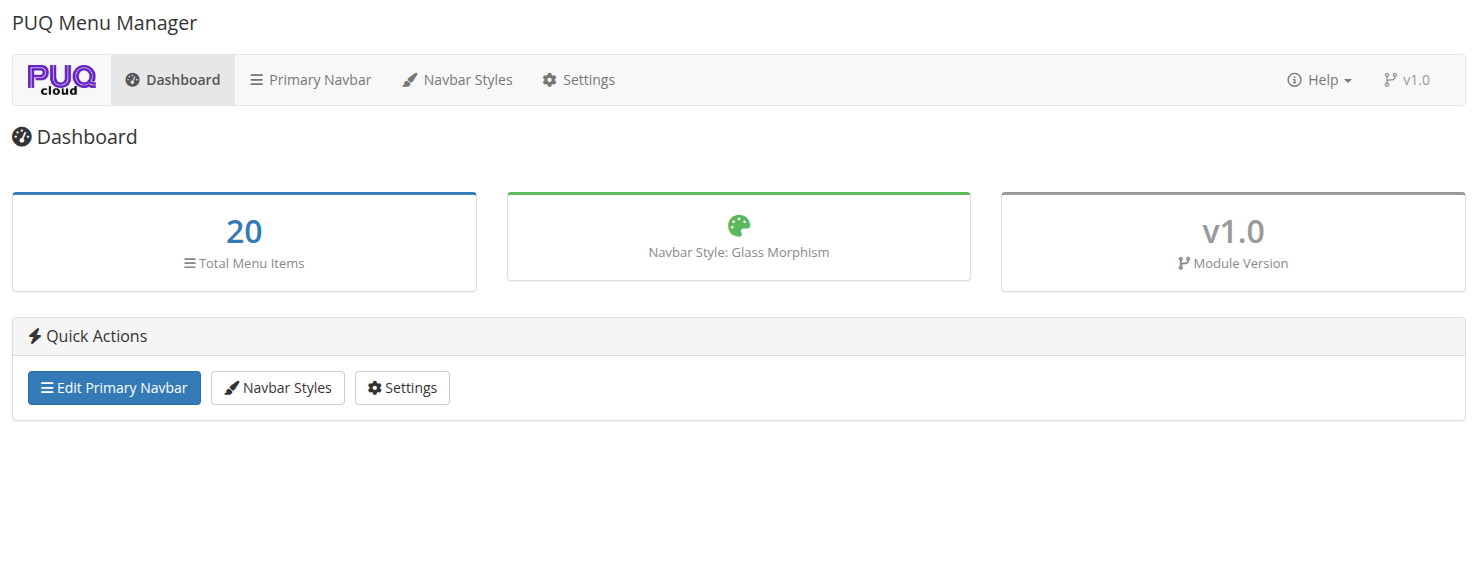Click the paintbrush icon beside Navbar Styles tab
This screenshot has height=588, width=1477.
coord(409,79)
